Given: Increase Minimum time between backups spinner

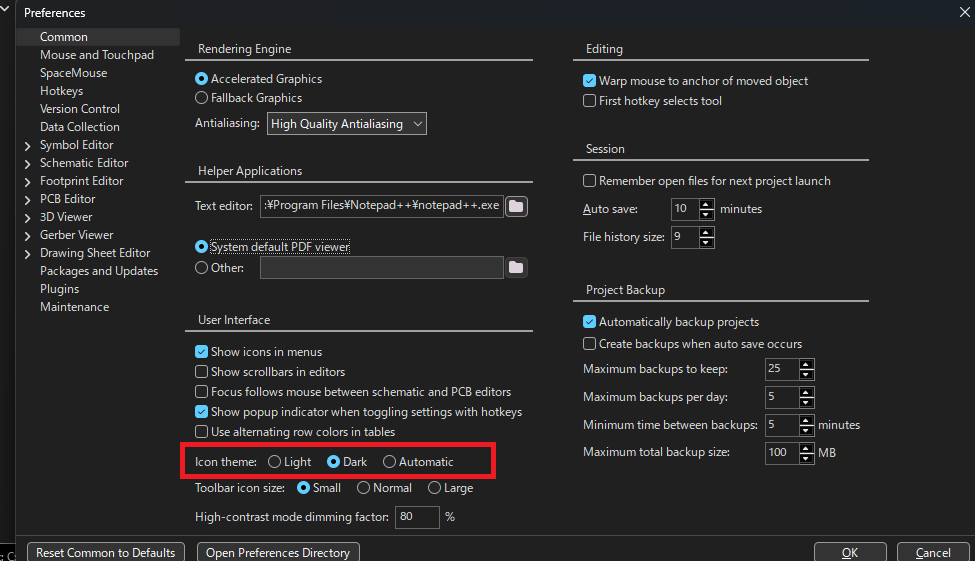Looking at the screenshot, I should tap(806, 420).
